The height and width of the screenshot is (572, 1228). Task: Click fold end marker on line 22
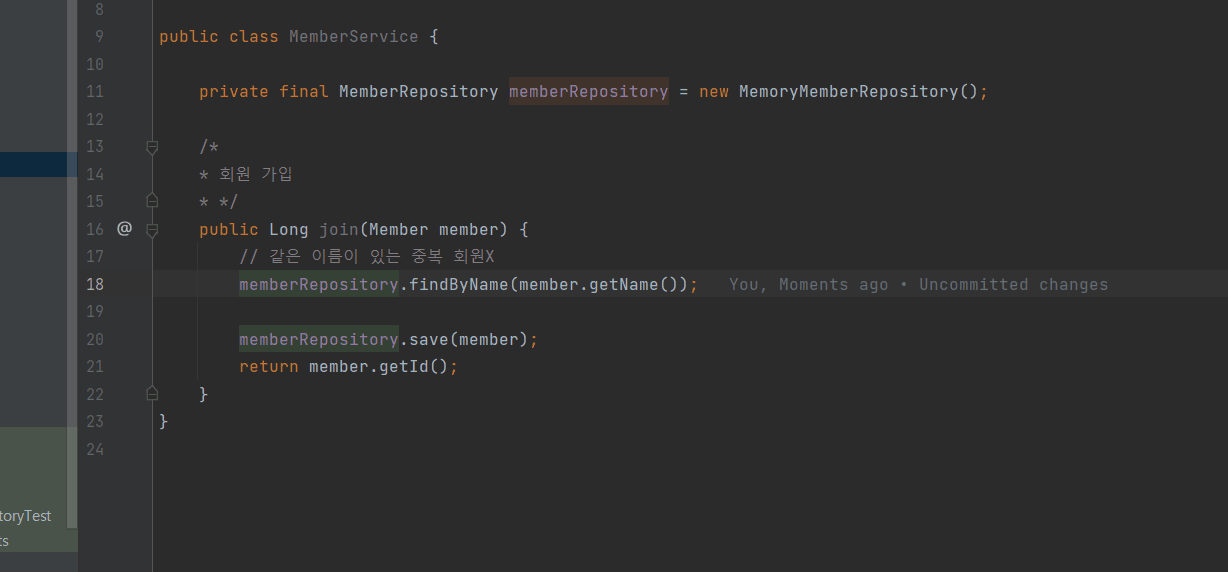(x=152, y=393)
